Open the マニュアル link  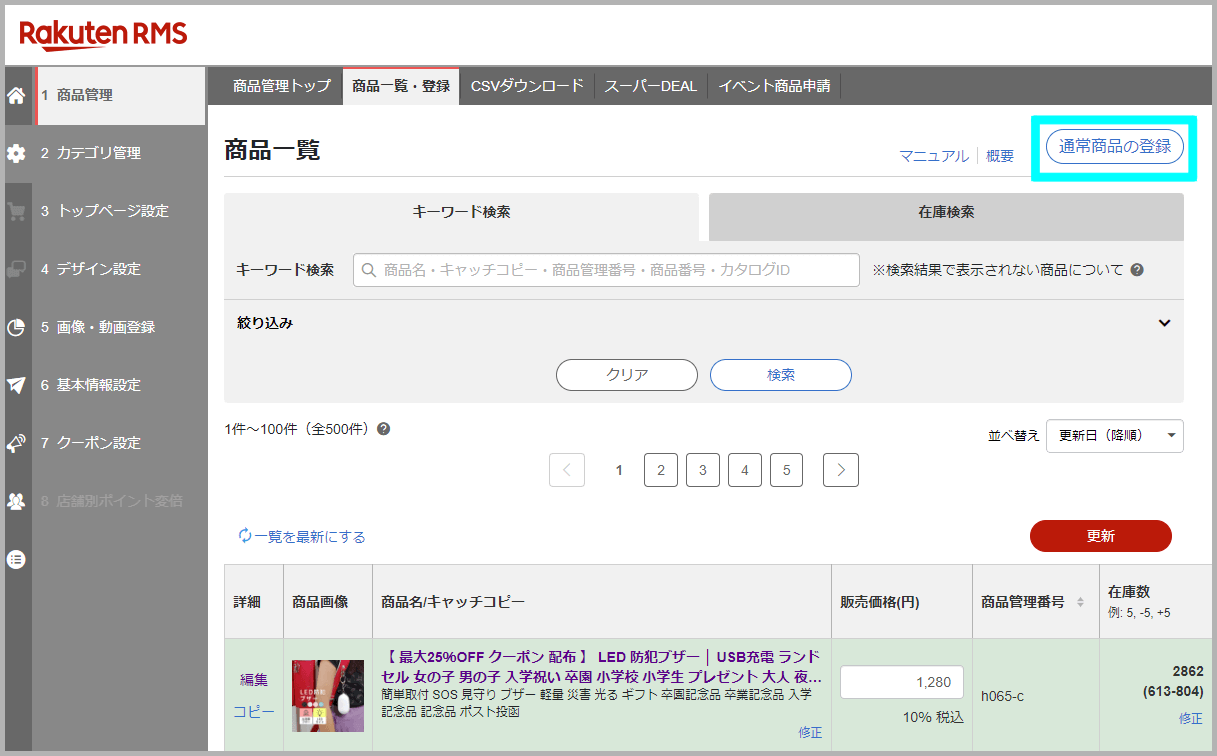[934, 156]
